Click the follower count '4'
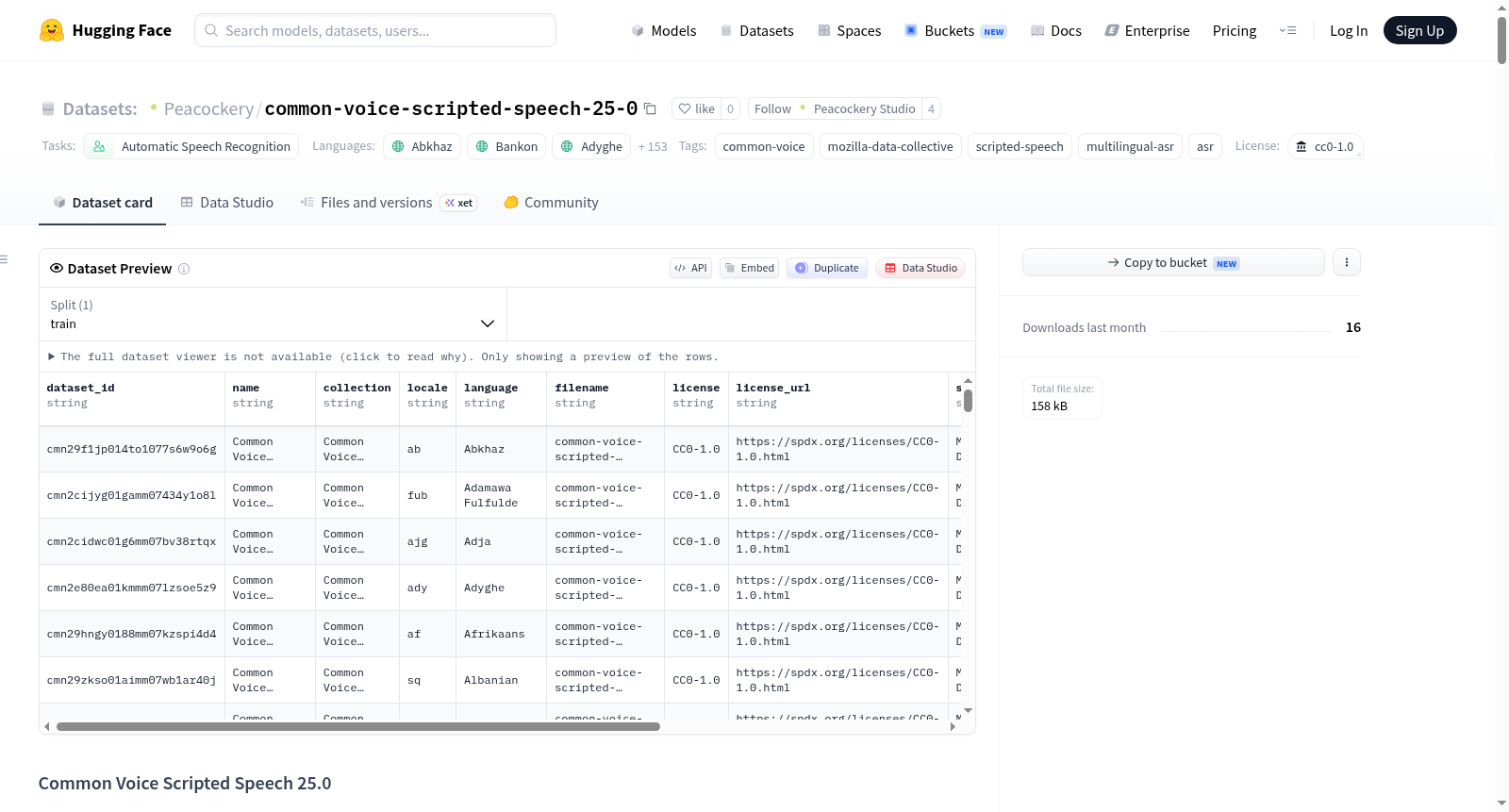 click(x=931, y=108)
